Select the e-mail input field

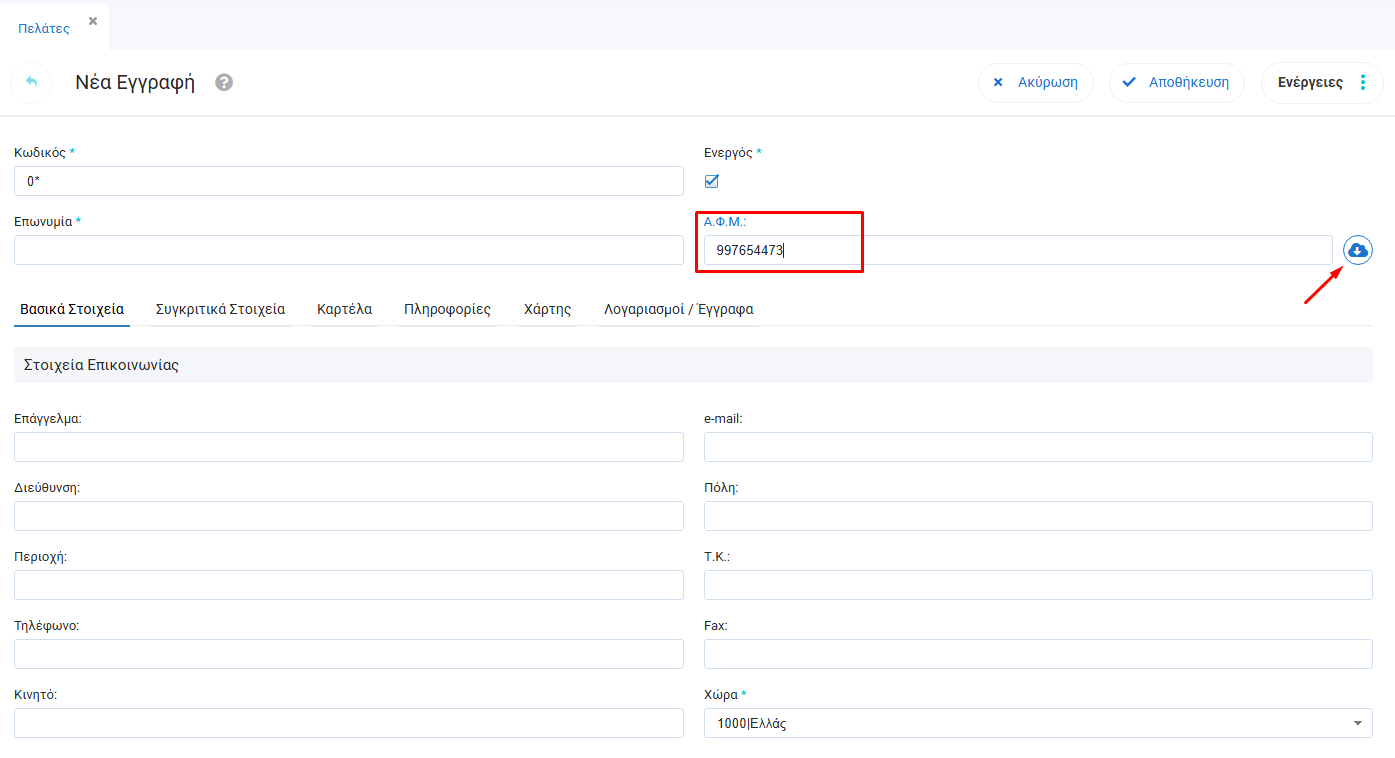(1037, 447)
